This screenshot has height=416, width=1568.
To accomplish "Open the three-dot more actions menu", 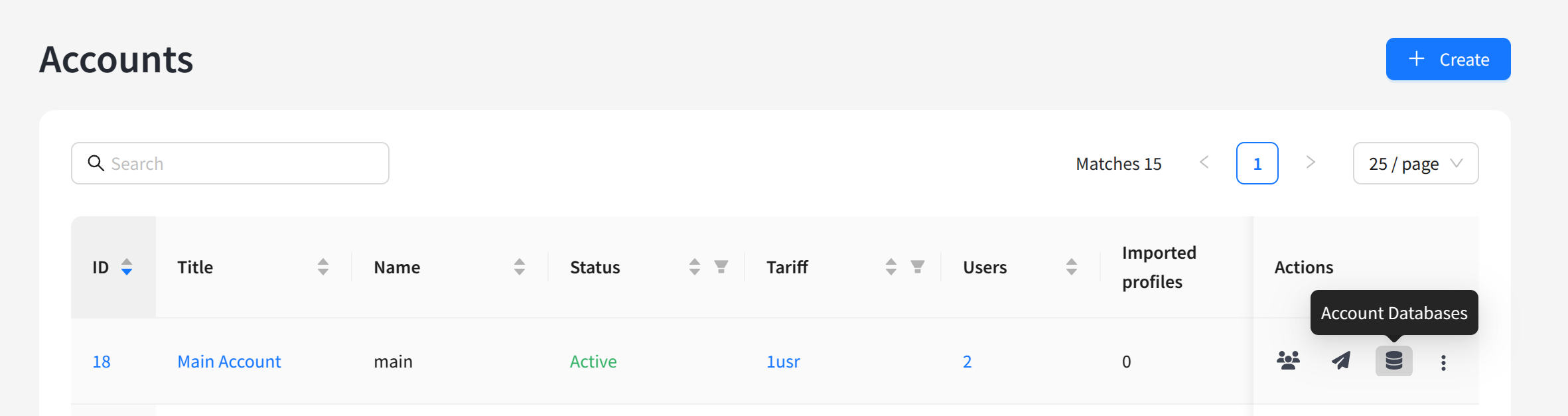I will pyautogui.click(x=1443, y=362).
